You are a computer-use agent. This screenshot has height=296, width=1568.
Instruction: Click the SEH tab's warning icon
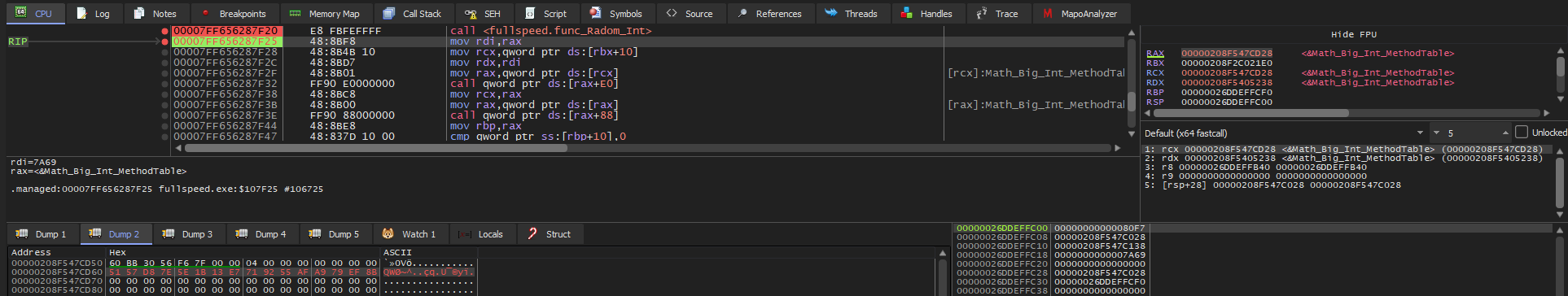click(x=471, y=14)
